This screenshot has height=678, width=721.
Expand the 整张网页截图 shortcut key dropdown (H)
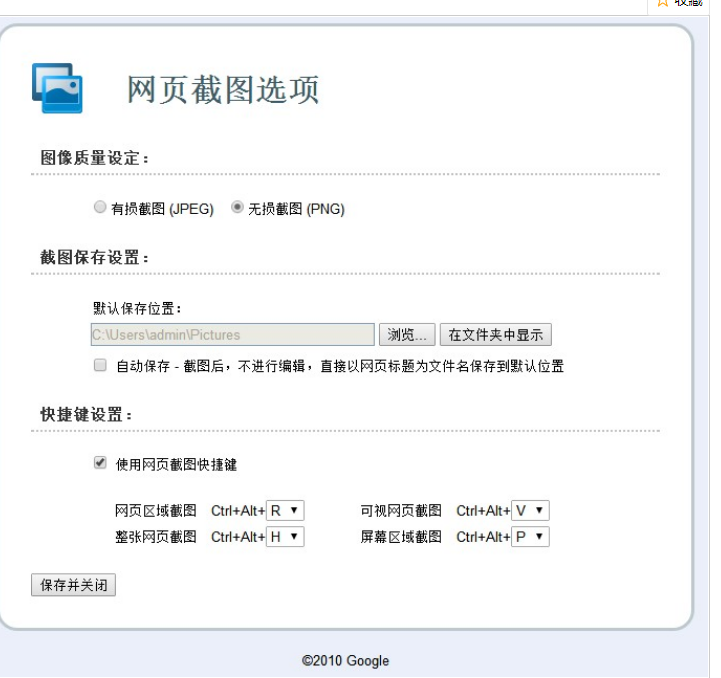click(x=285, y=537)
